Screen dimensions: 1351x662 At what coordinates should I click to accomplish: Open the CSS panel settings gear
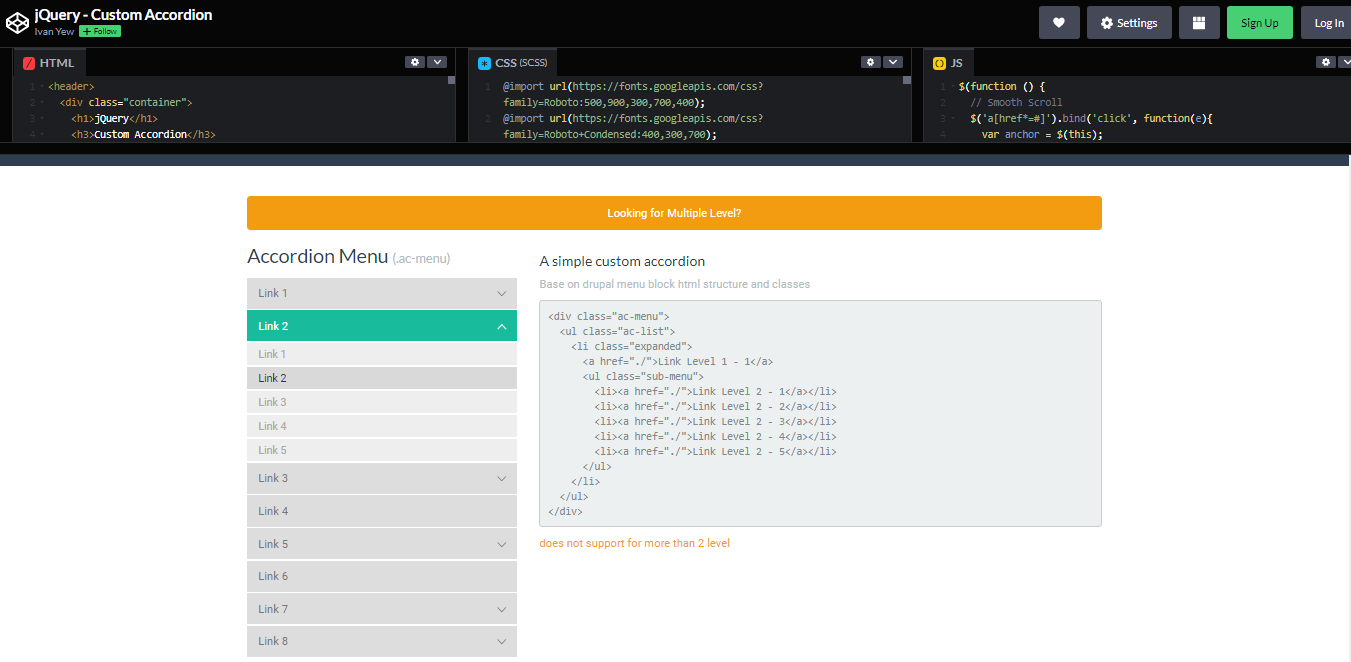[870, 61]
